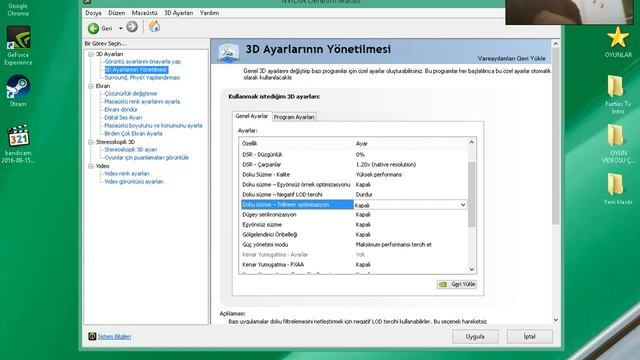Select Masaüstü boyutunu ve konumunu ayarla
Viewport: 640px width, 360px height.
click(153, 126)
